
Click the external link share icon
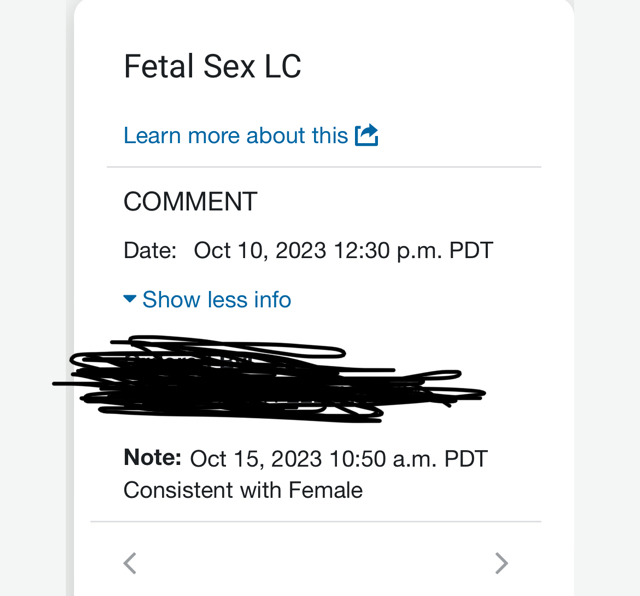366,135
